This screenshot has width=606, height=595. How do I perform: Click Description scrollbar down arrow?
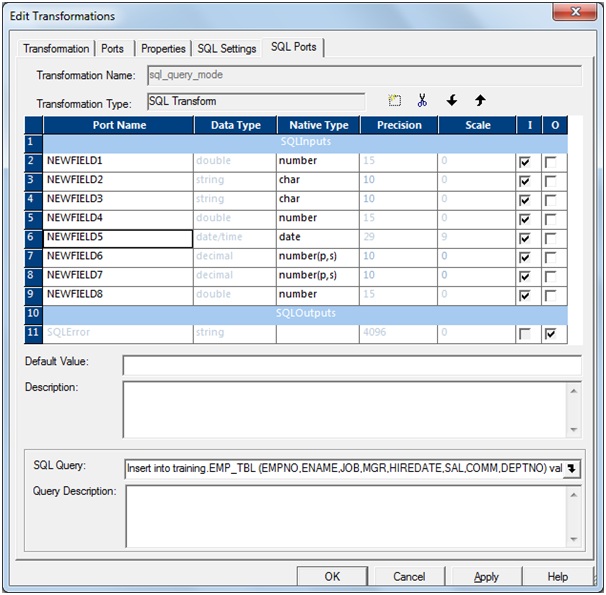click(x=574, y=430)
